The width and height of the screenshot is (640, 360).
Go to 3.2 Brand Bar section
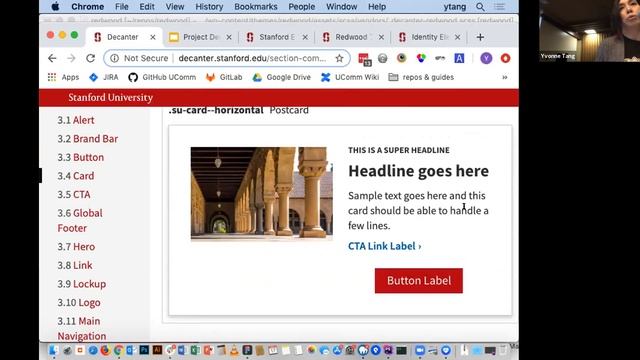click(87, 139)
